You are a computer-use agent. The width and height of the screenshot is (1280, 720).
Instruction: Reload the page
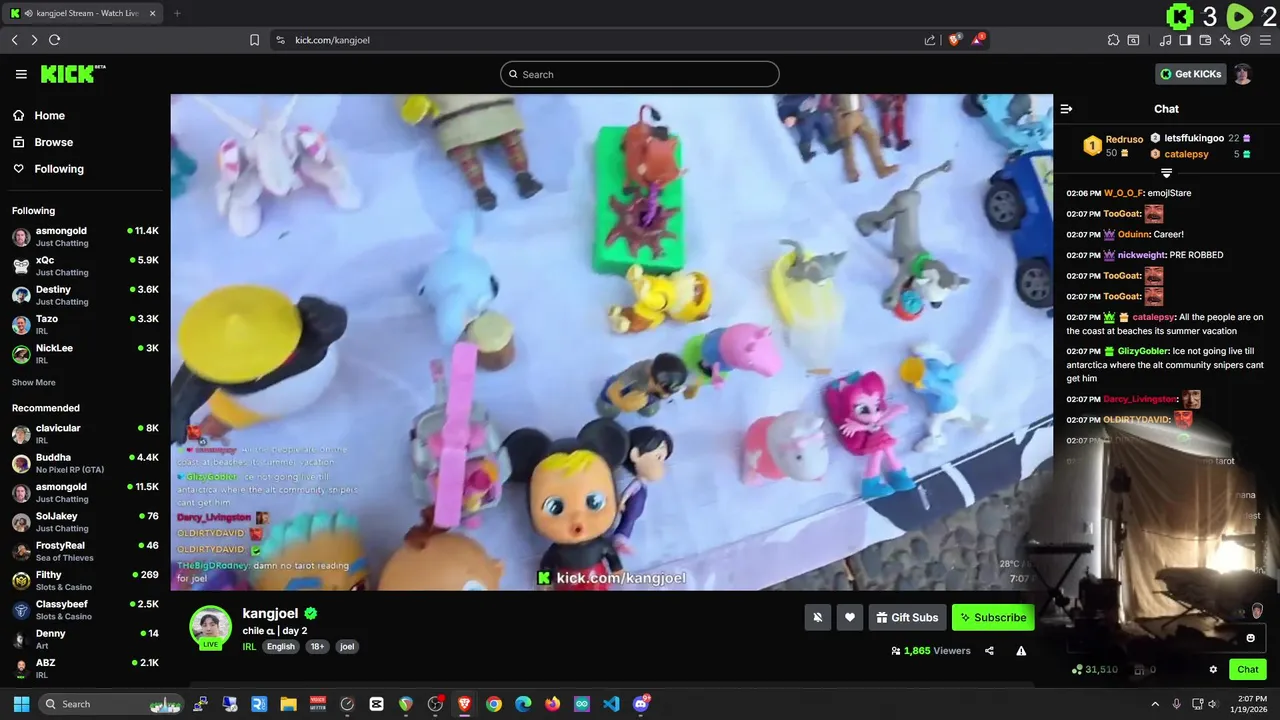[x=54, y=40]
